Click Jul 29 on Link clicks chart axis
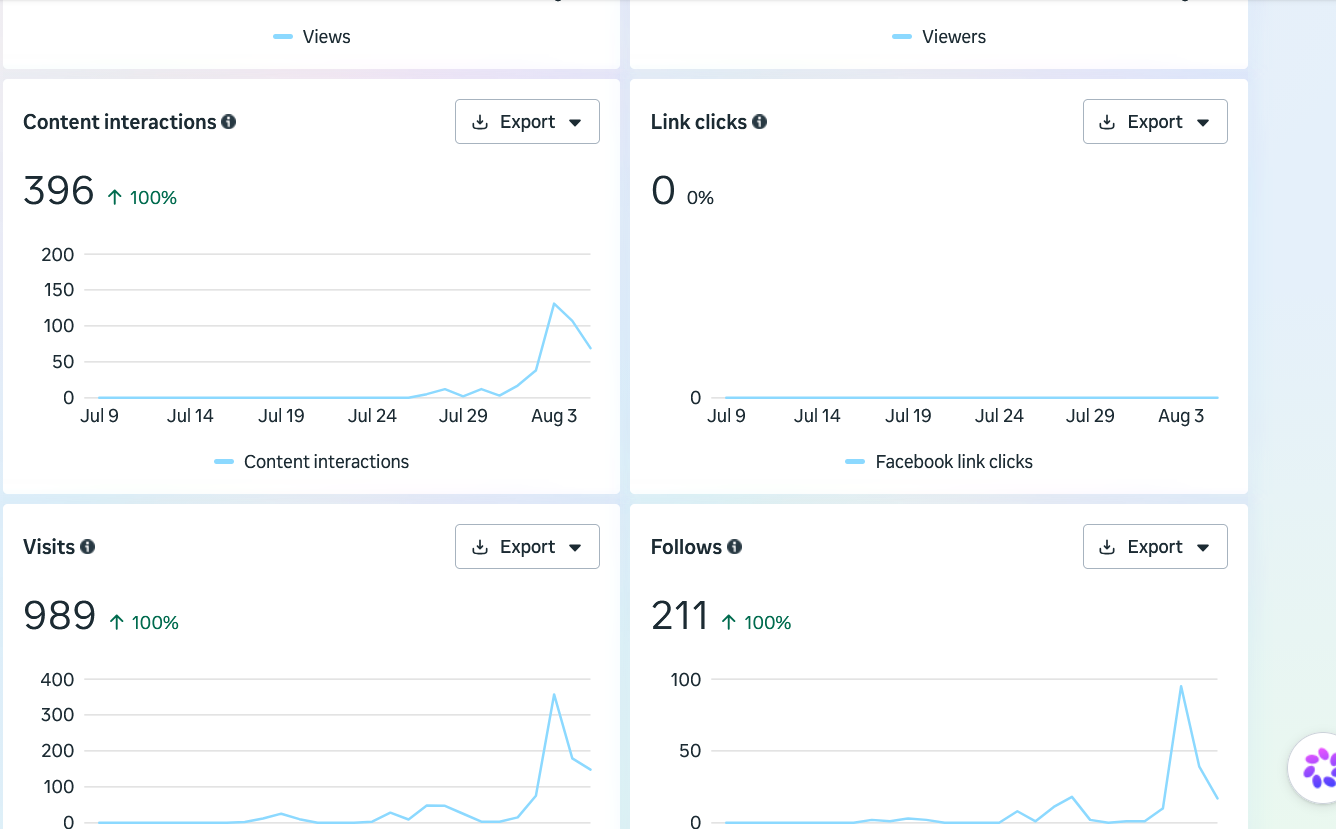The width and height of the screenshot is (1336, 829). [x=1090, y=416]
